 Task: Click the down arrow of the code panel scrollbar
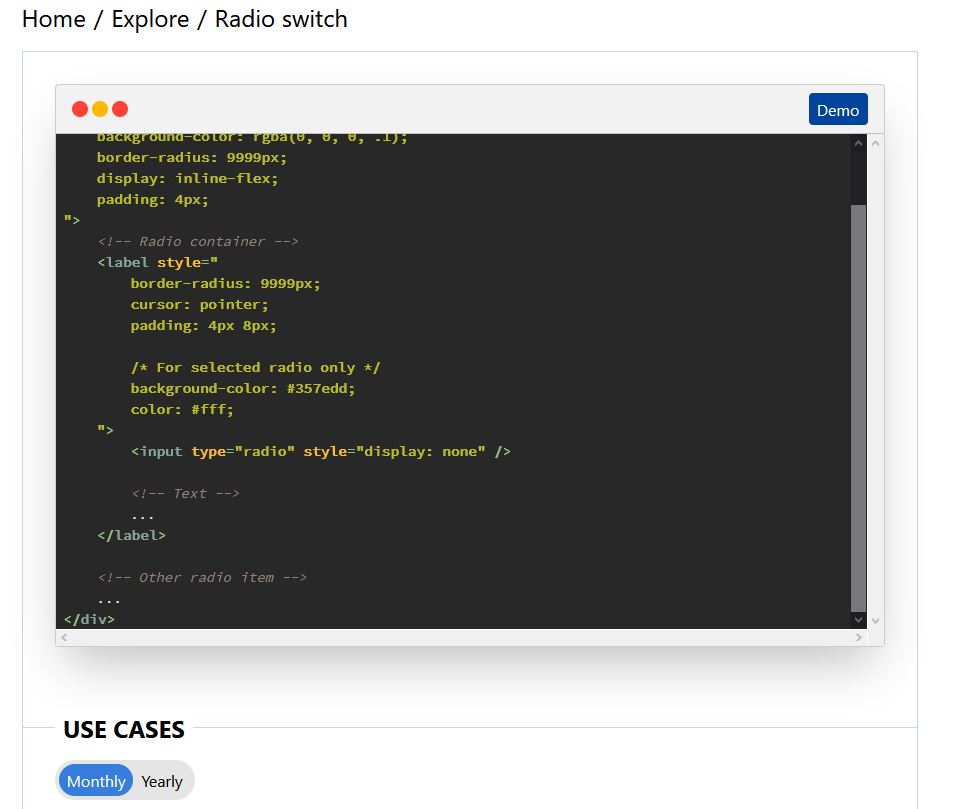858,619
